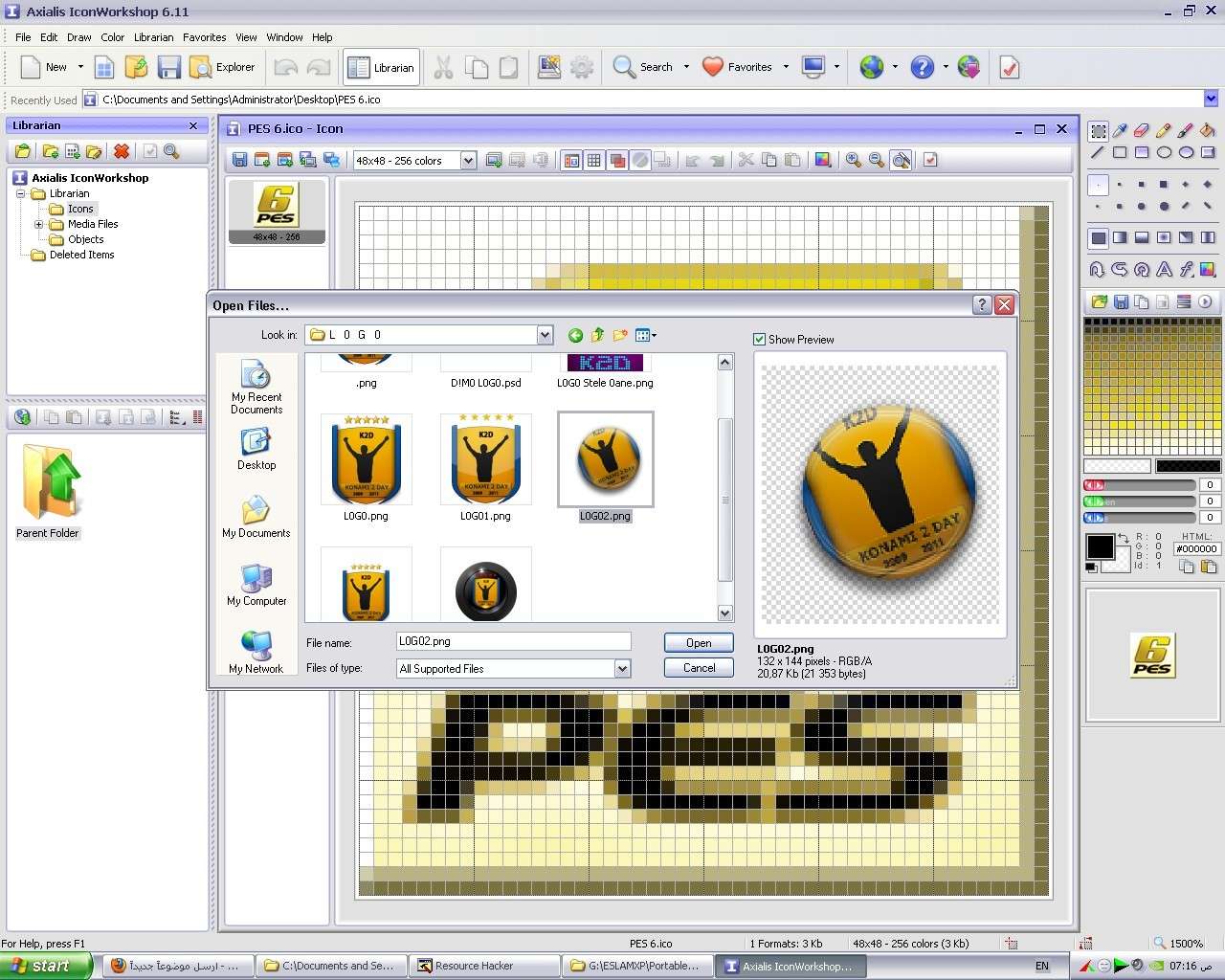This screenshot has height=980, width=1225.
Task: Click the Cancel button in dialog
Action: coord(699,668)
